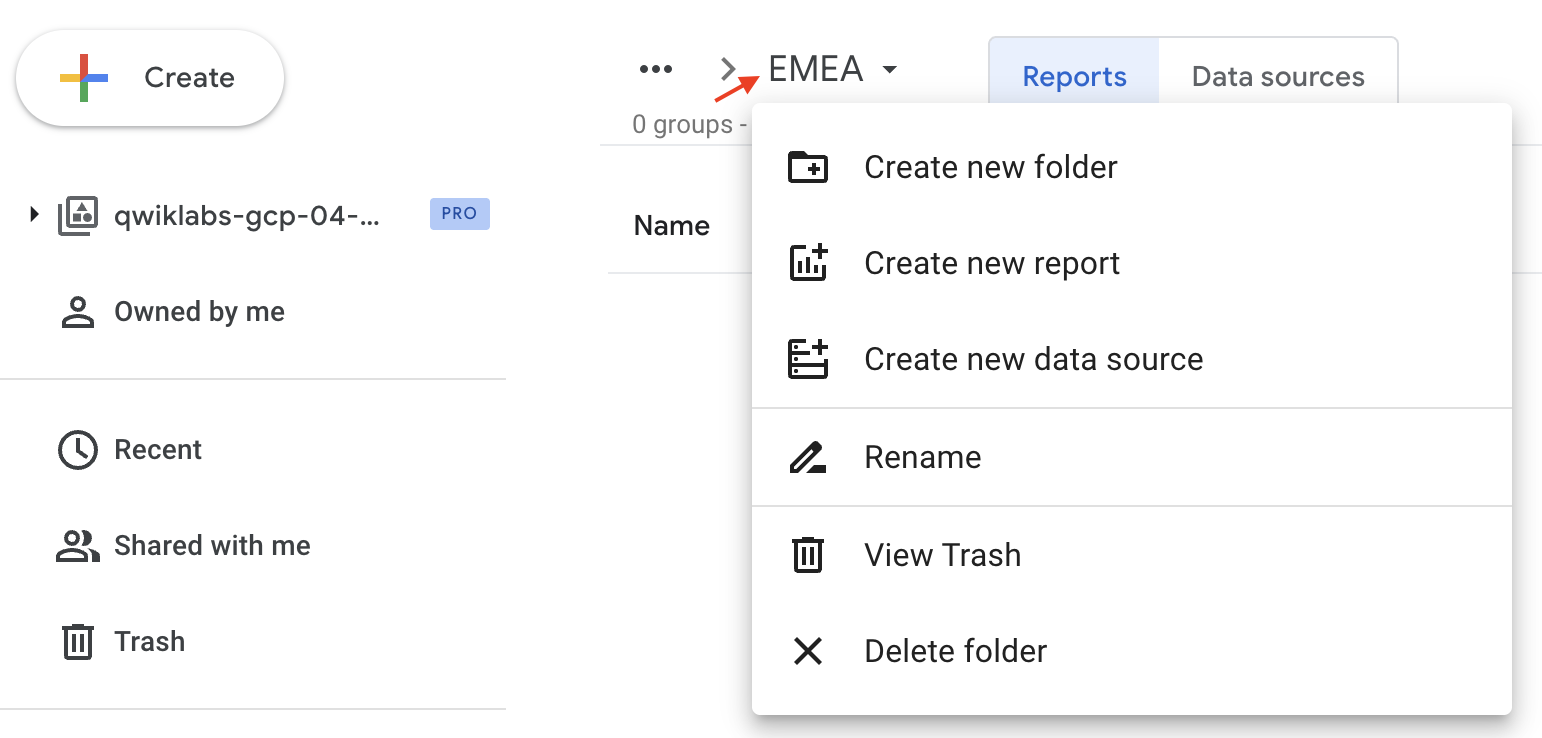Screen dimensions: 1542x738
Task: Click the breadcrumb chevron separator
Action: (729, 69)
